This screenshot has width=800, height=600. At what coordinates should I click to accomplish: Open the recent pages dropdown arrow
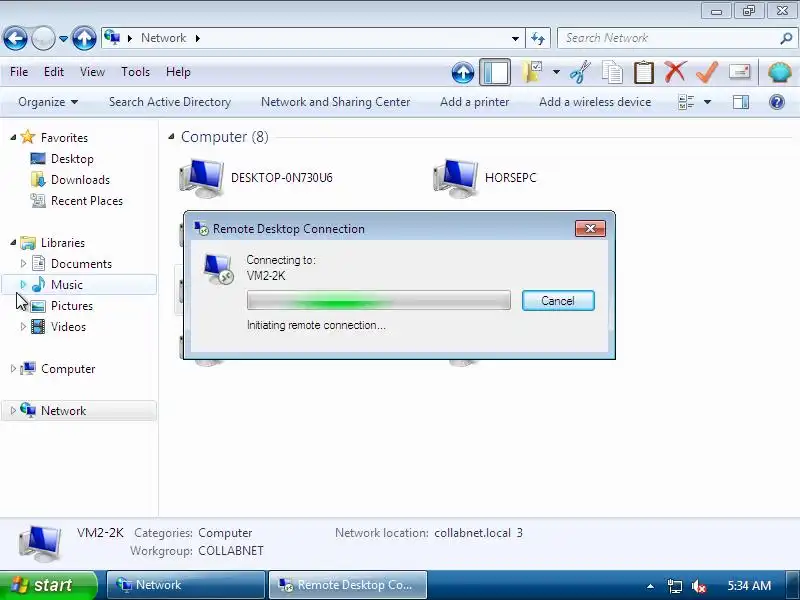(x=63, y=39)
